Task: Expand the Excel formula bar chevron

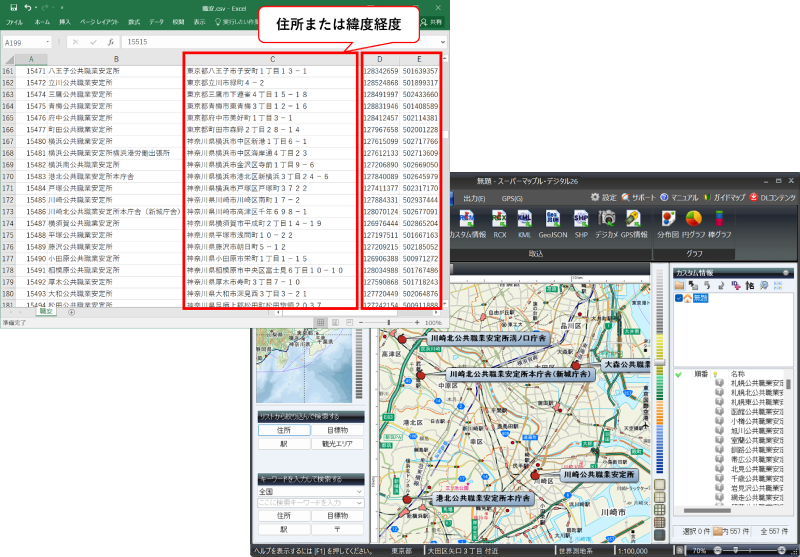Action: [443, 42]
